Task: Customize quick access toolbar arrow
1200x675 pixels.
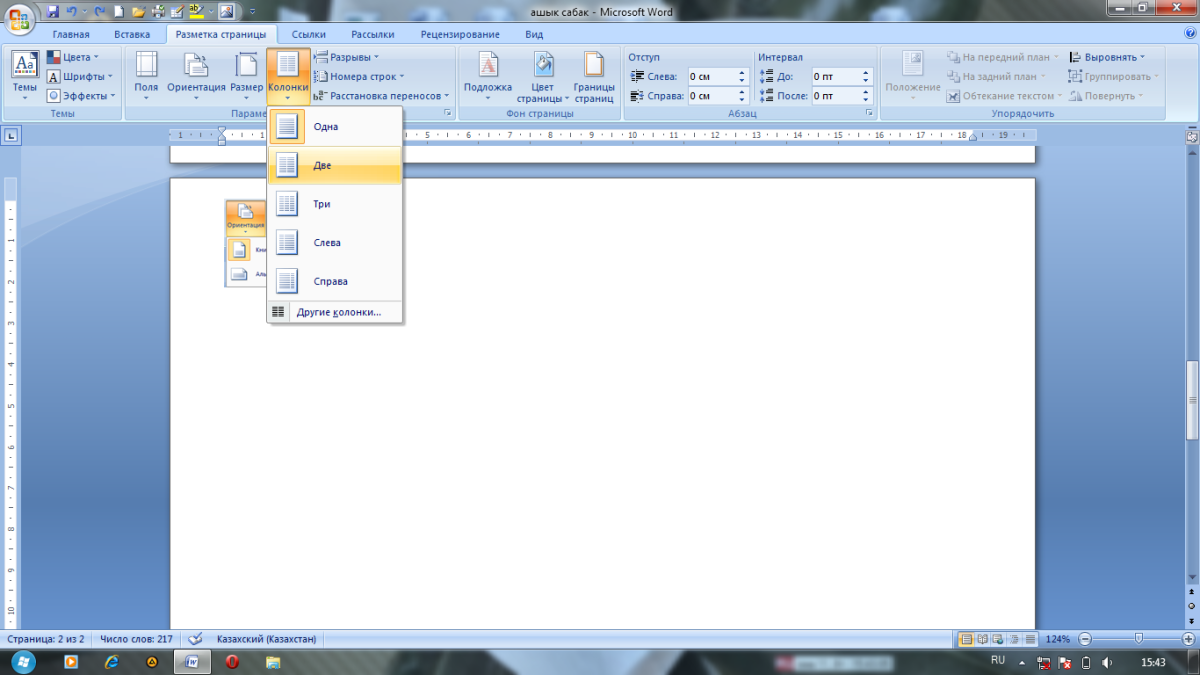Action: (251, 12)
